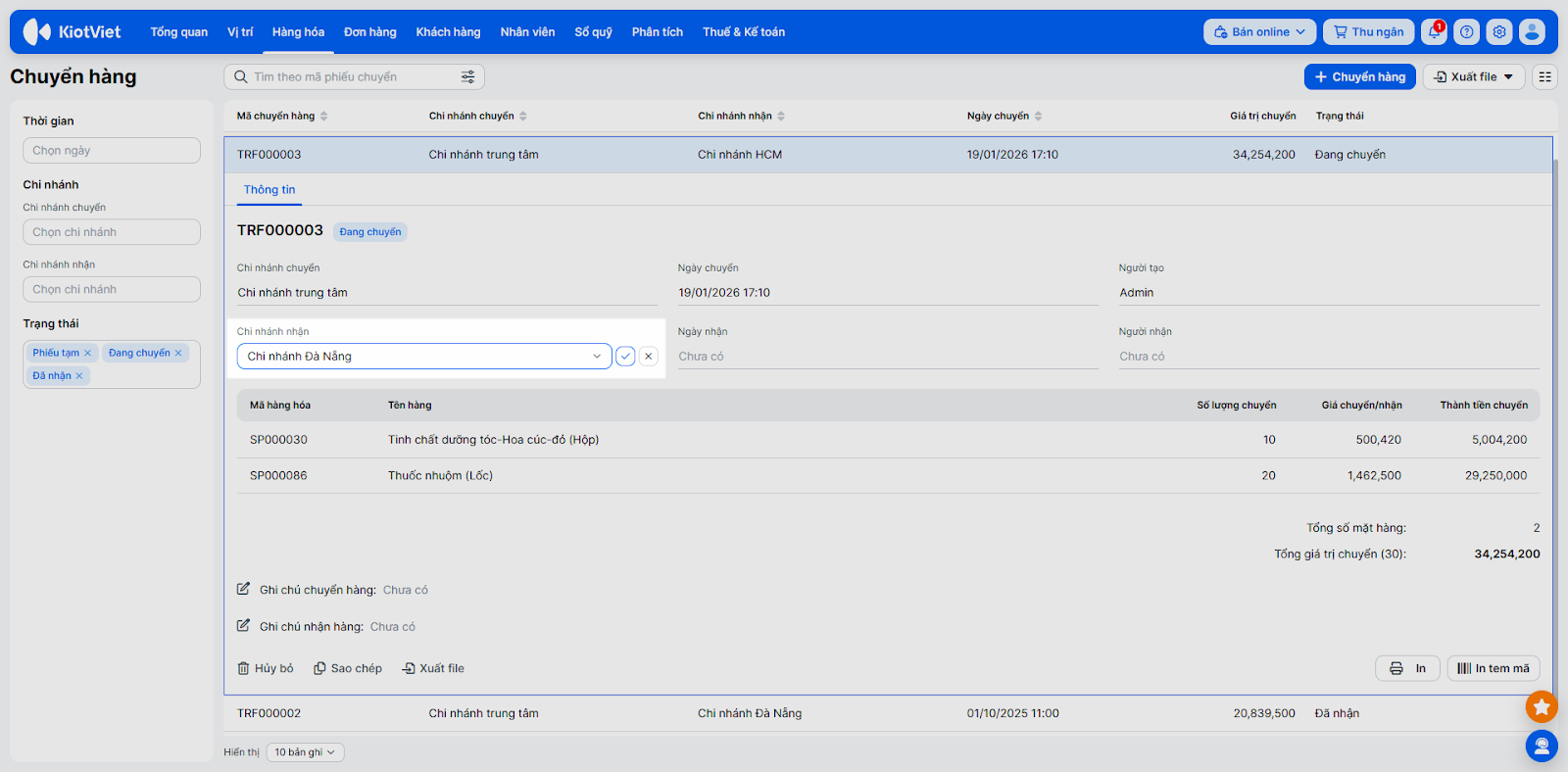Remove the Phiếu tạm status filter
The image size is (1568, 772).
coord(87,354)
